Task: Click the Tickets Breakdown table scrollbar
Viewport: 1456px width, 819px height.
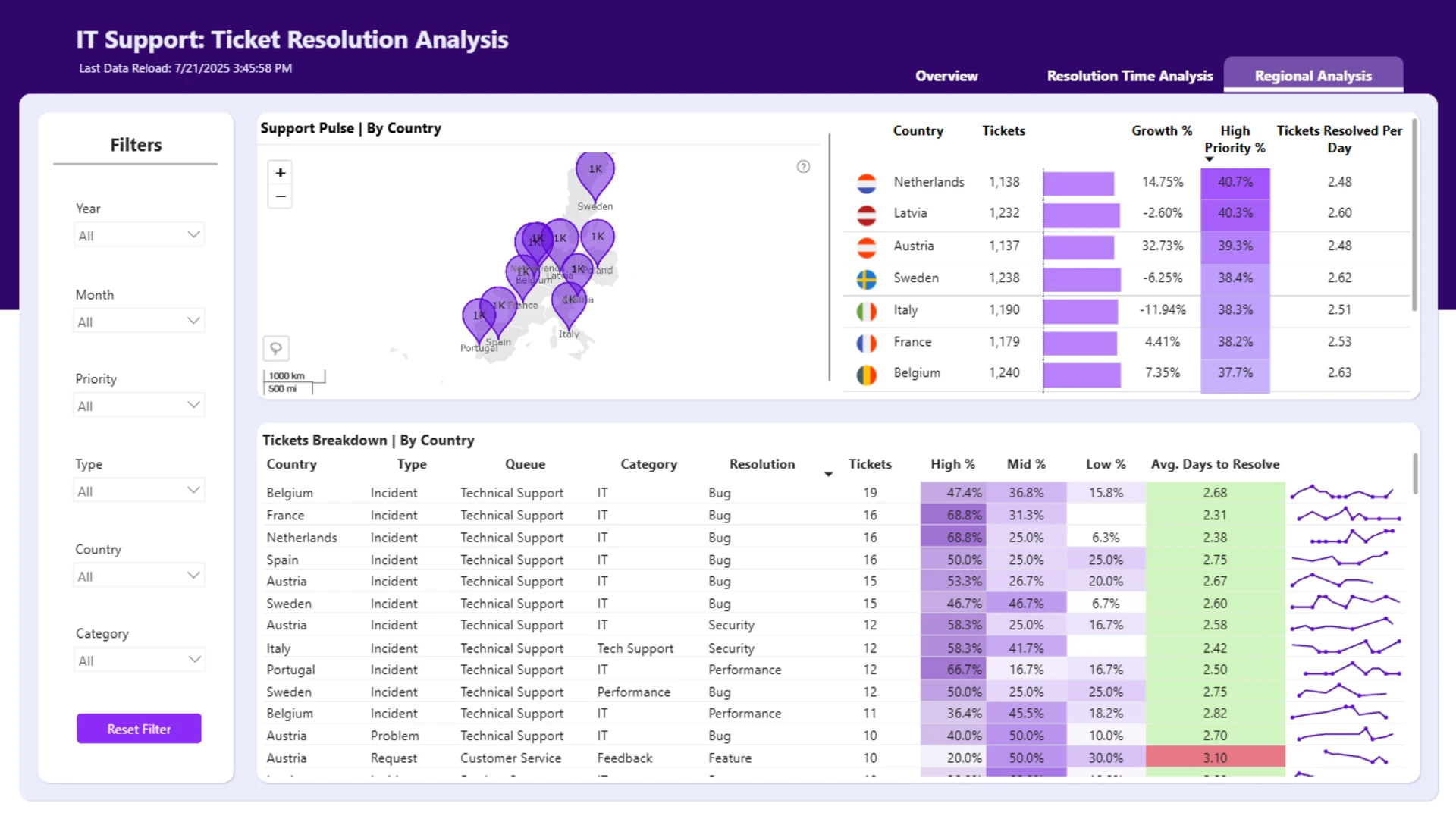Action: pos(1415,474)
